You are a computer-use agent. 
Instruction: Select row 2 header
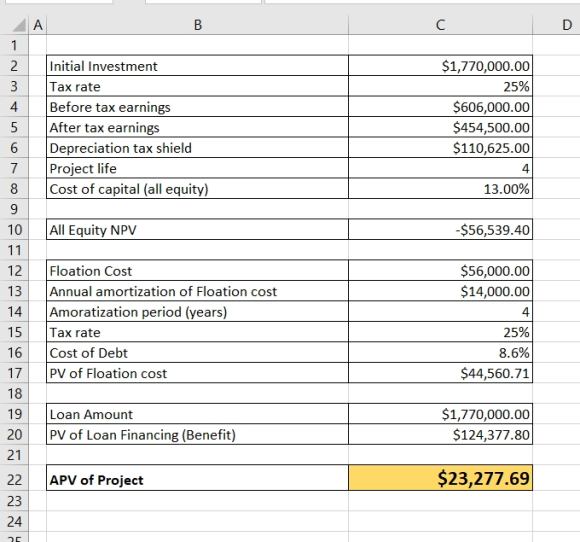(14, 66)
